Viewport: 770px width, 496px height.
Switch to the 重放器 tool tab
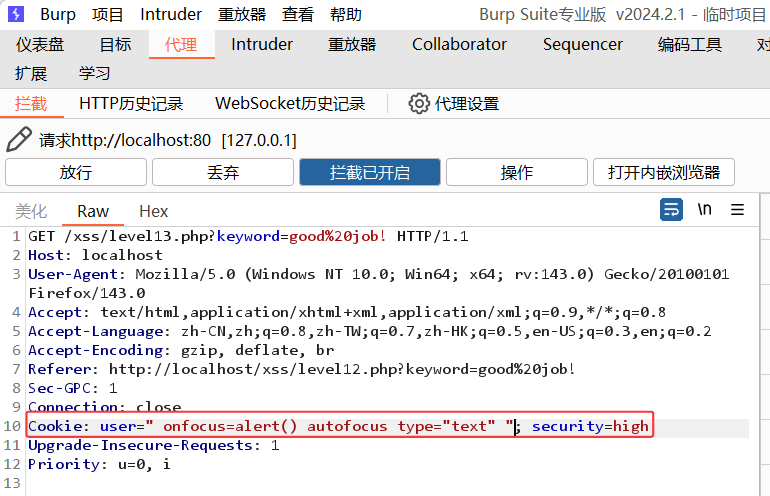pyautogui.click(x=352, y=44)
